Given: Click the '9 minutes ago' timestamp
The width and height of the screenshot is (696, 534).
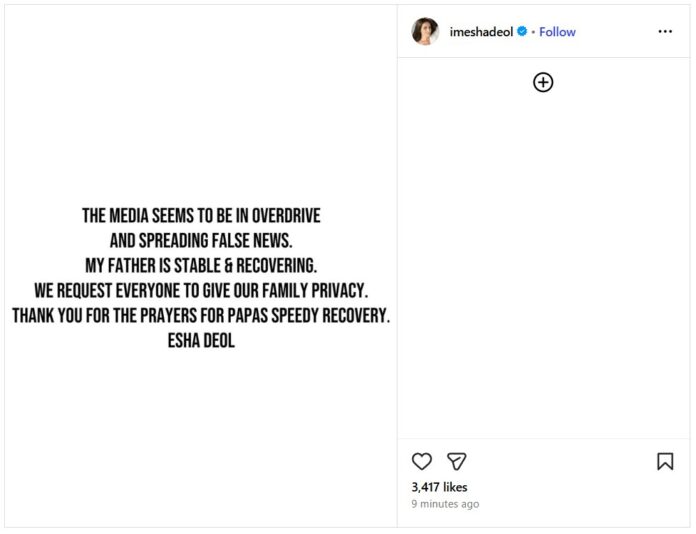Looking at the screenshot, I should coord(445,504).
